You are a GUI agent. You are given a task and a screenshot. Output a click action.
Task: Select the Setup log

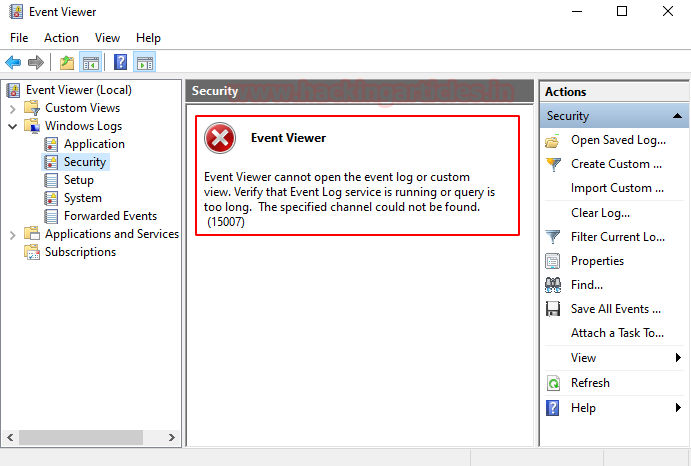pos(79,180)
